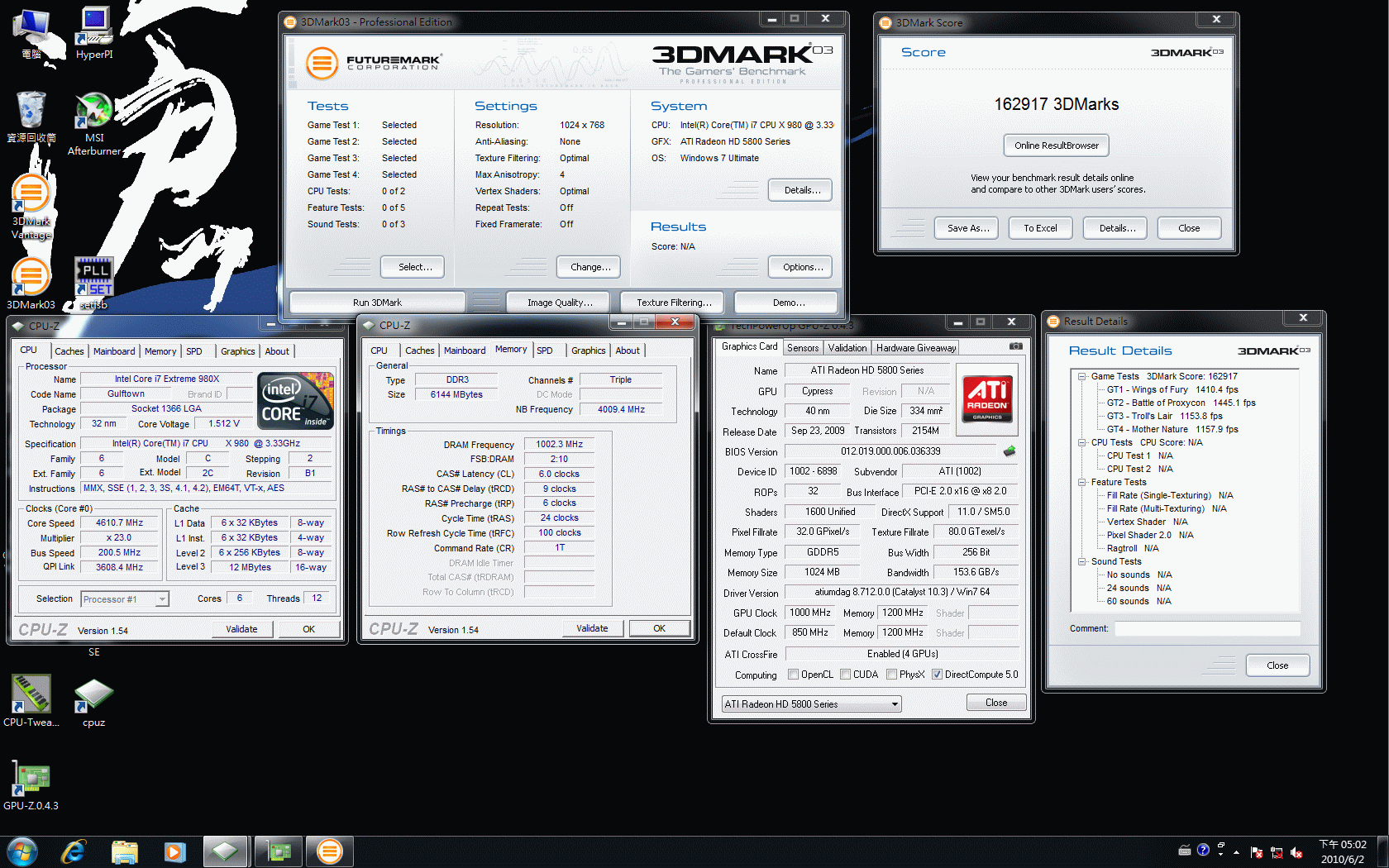Image resolution: width=1389 pixels, height=868 pixels.
Task: Click Save As... in 3DMark Score
Action: tap(967, 228)
